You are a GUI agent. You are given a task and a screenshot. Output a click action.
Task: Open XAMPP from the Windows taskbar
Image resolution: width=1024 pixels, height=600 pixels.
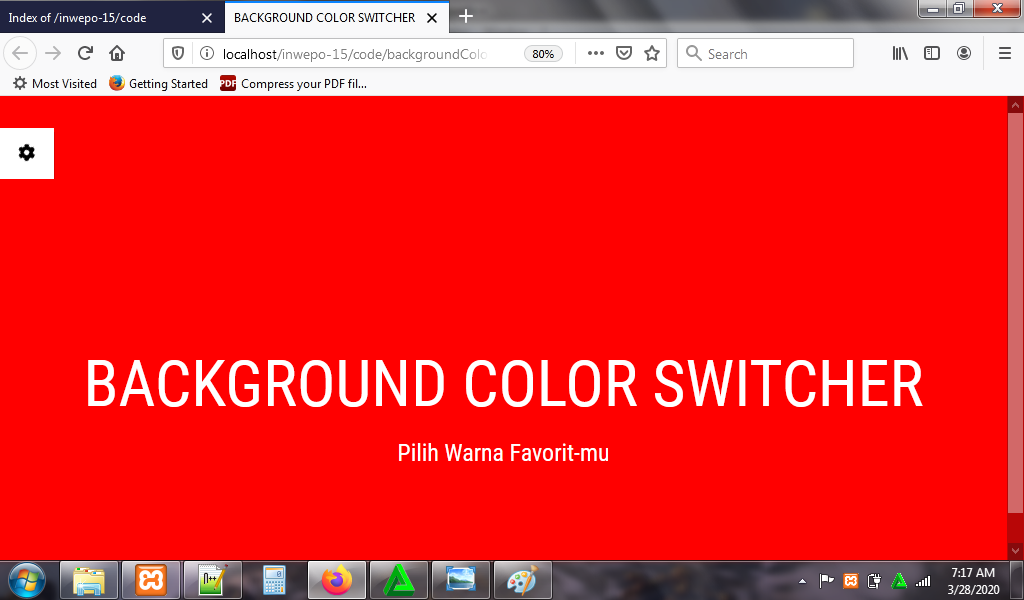(151, 580)
